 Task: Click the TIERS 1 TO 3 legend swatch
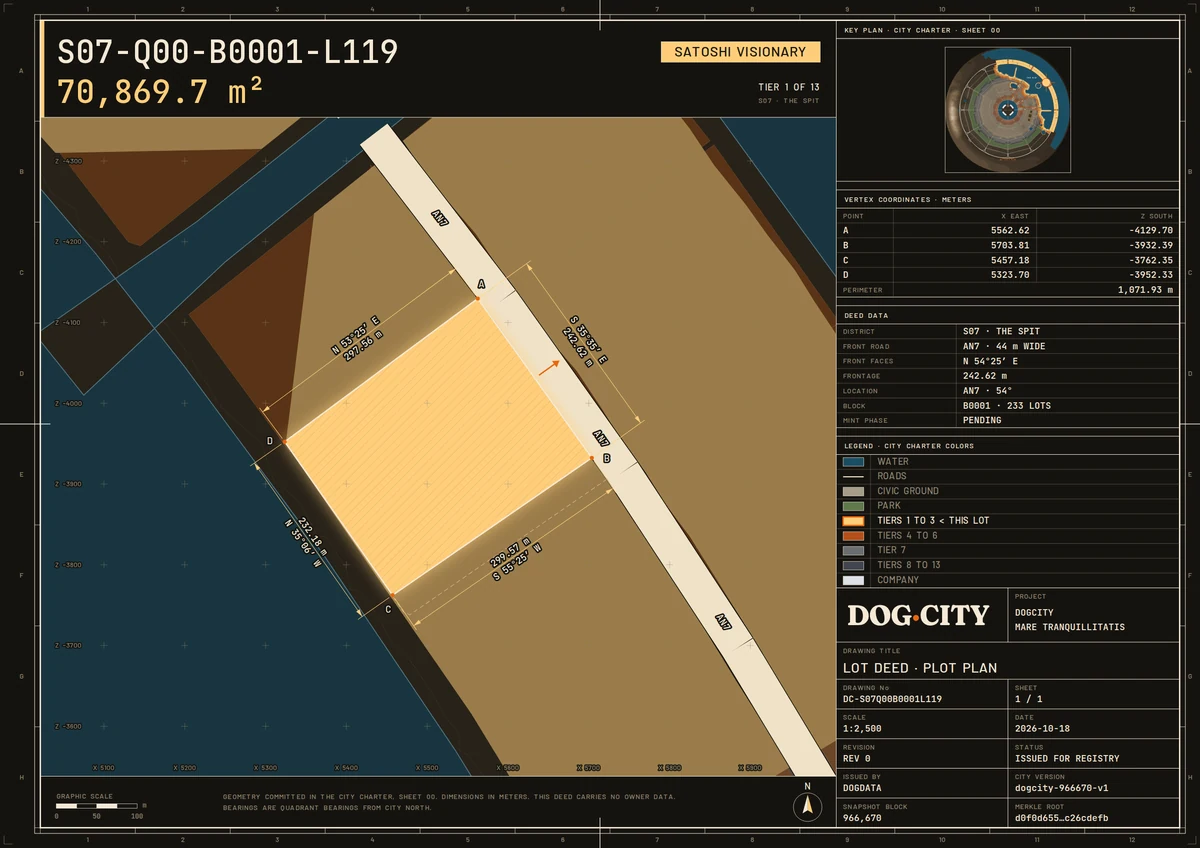point(853,521)
